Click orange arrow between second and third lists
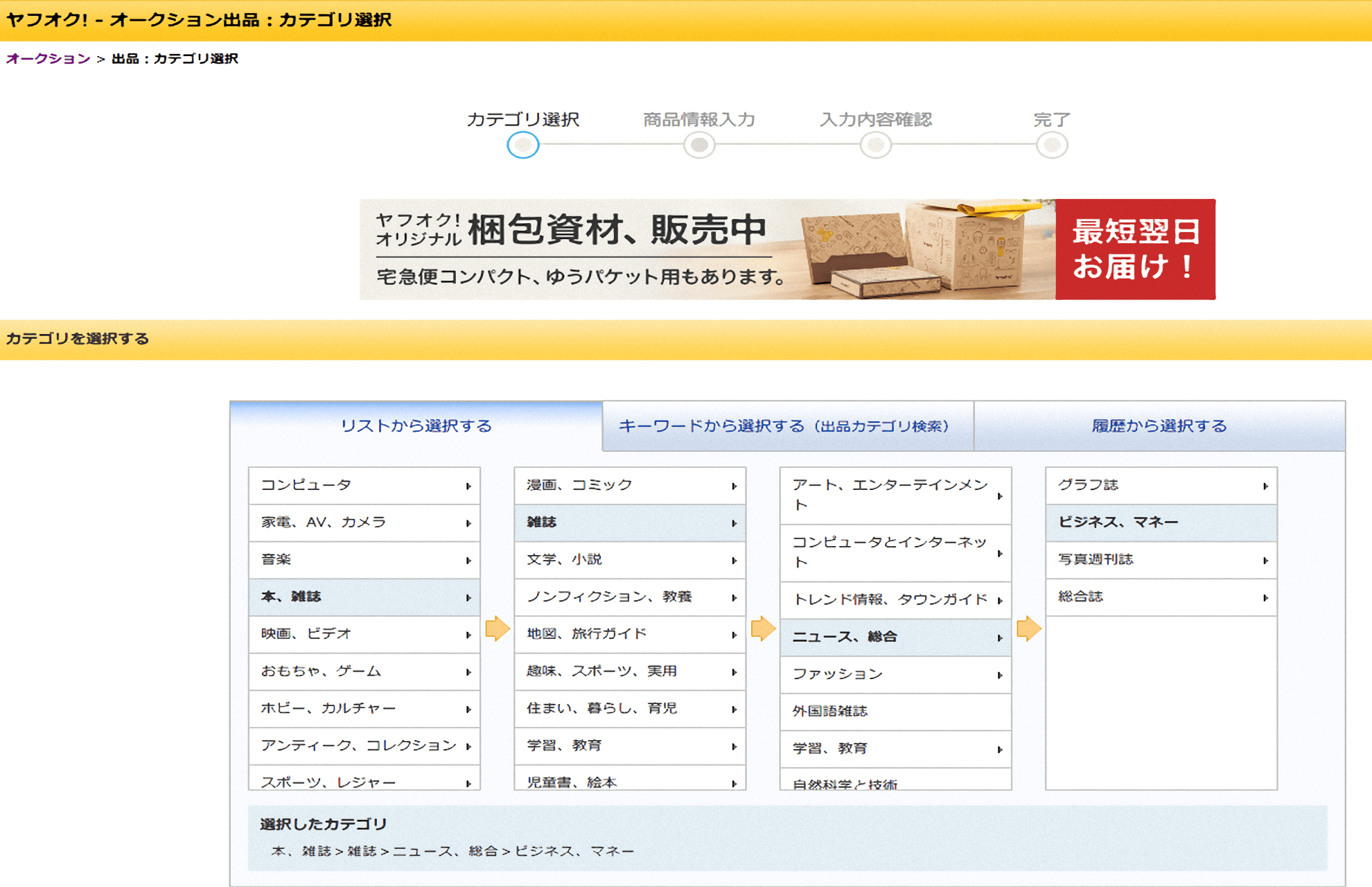Image resolution: width=1372 pixels, height=887 pixels. point(763,629)
